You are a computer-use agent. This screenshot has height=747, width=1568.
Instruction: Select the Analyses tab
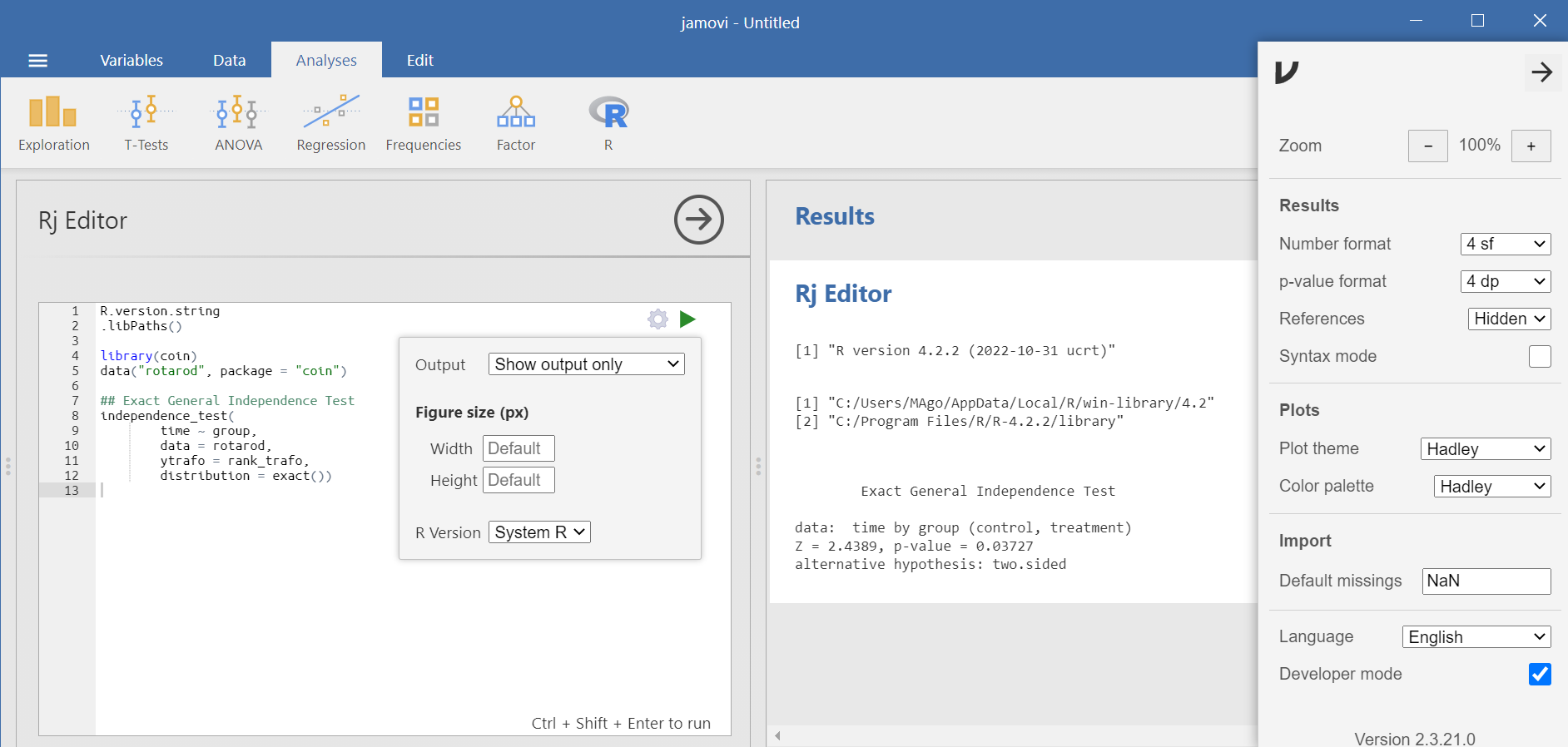click(x=326, y=60)
